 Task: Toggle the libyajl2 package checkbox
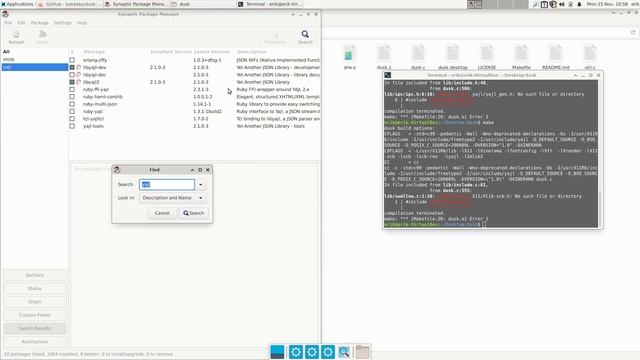tap(72, 82)
